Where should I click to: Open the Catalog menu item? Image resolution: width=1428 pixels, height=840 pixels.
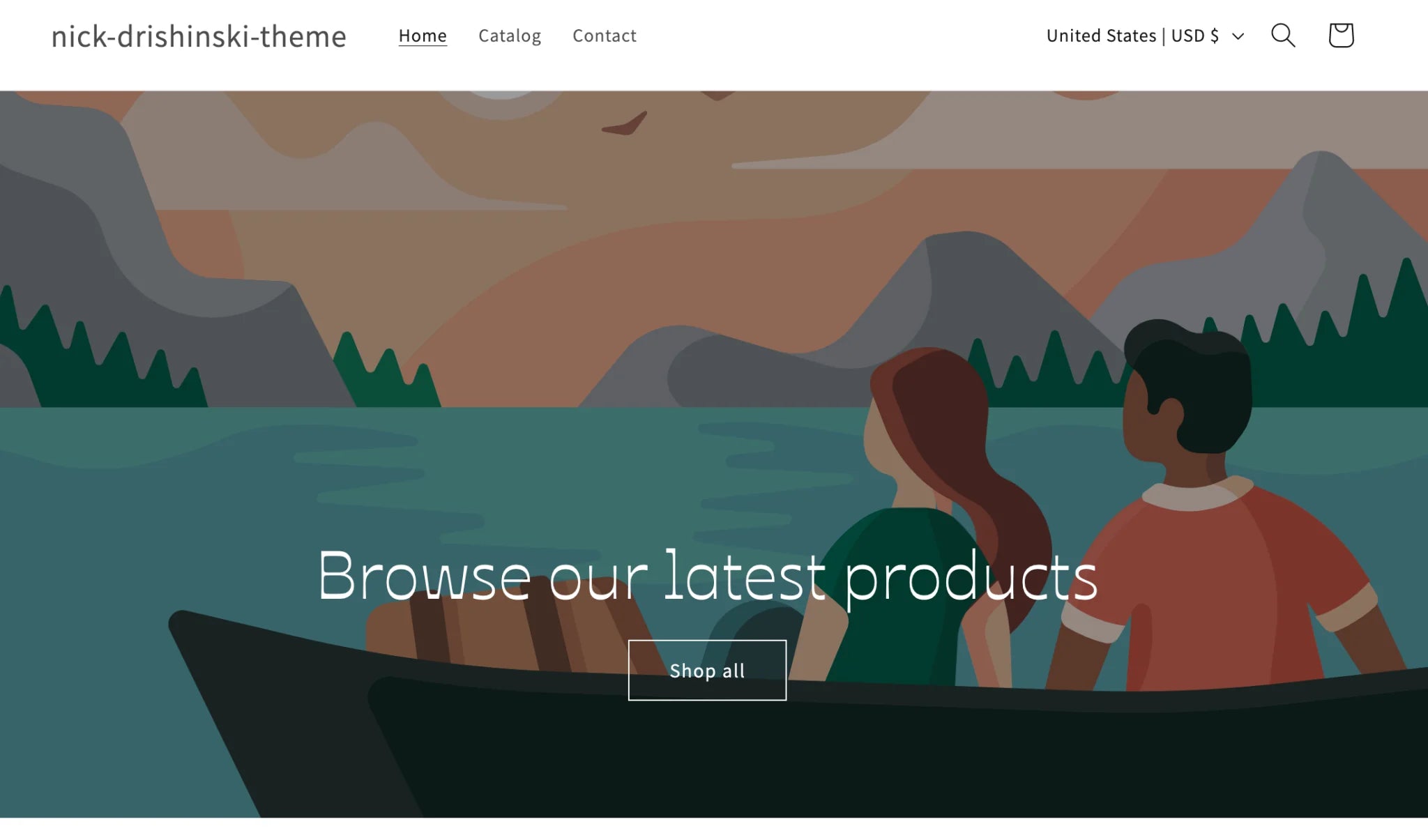(510, 36)
